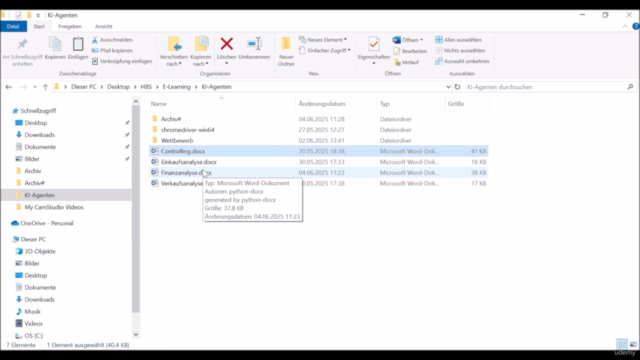
Task: Click the Kopieren clipboard icon
Action: pyautogui.click(x=55, y=44)
